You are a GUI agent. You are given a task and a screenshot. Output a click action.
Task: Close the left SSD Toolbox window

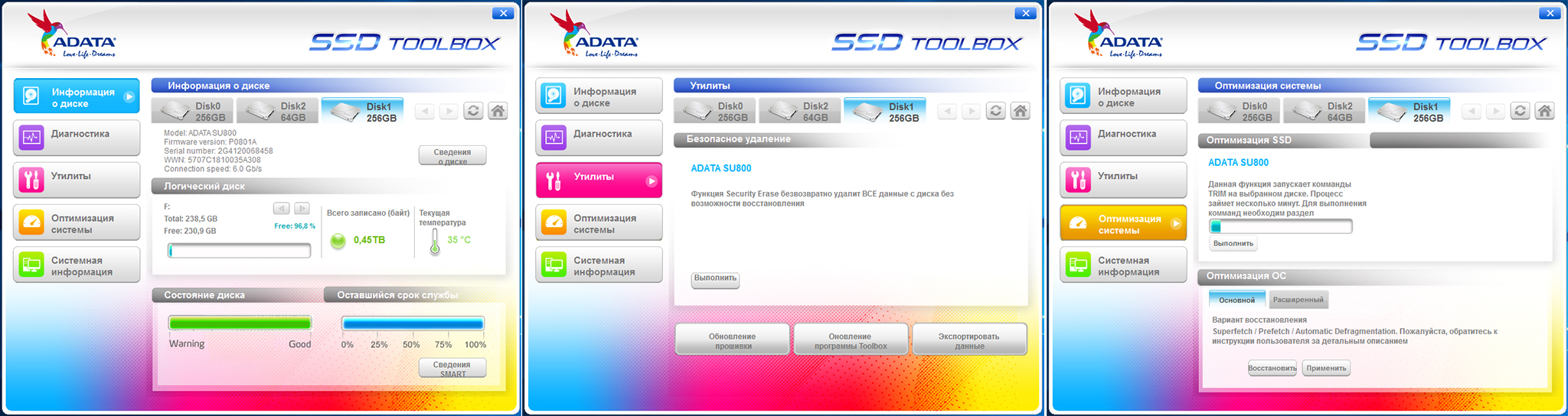click(503, 13)
